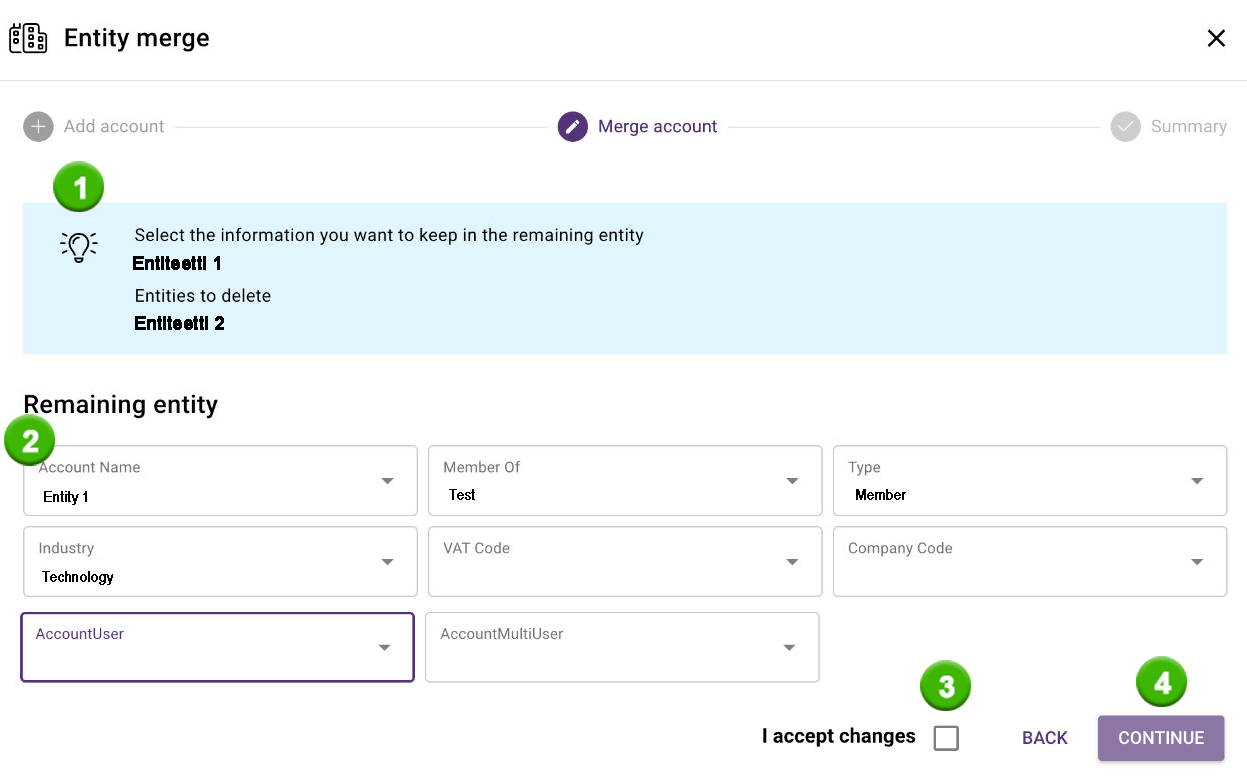
Task: Select the Add account step label
Action: pos(115,126)
